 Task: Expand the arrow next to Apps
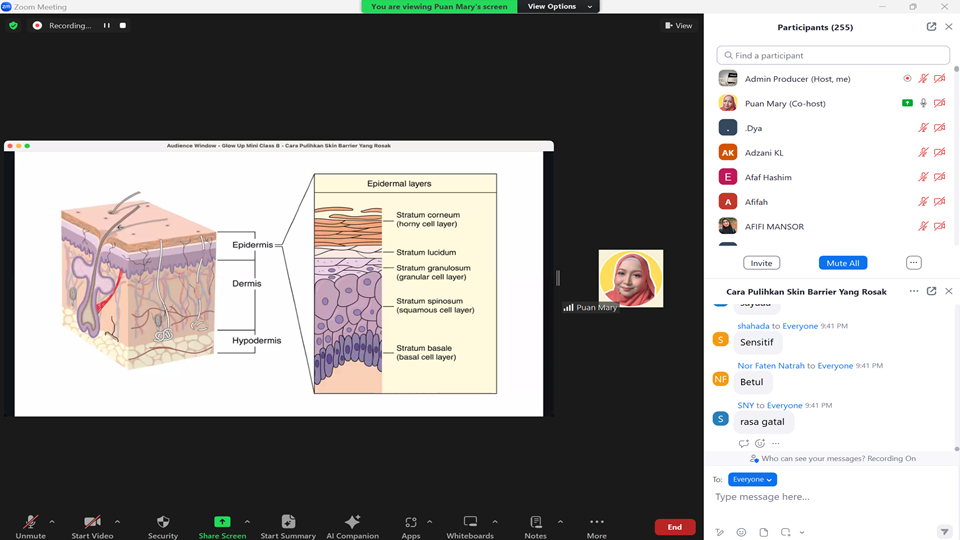tap(430, 522)
